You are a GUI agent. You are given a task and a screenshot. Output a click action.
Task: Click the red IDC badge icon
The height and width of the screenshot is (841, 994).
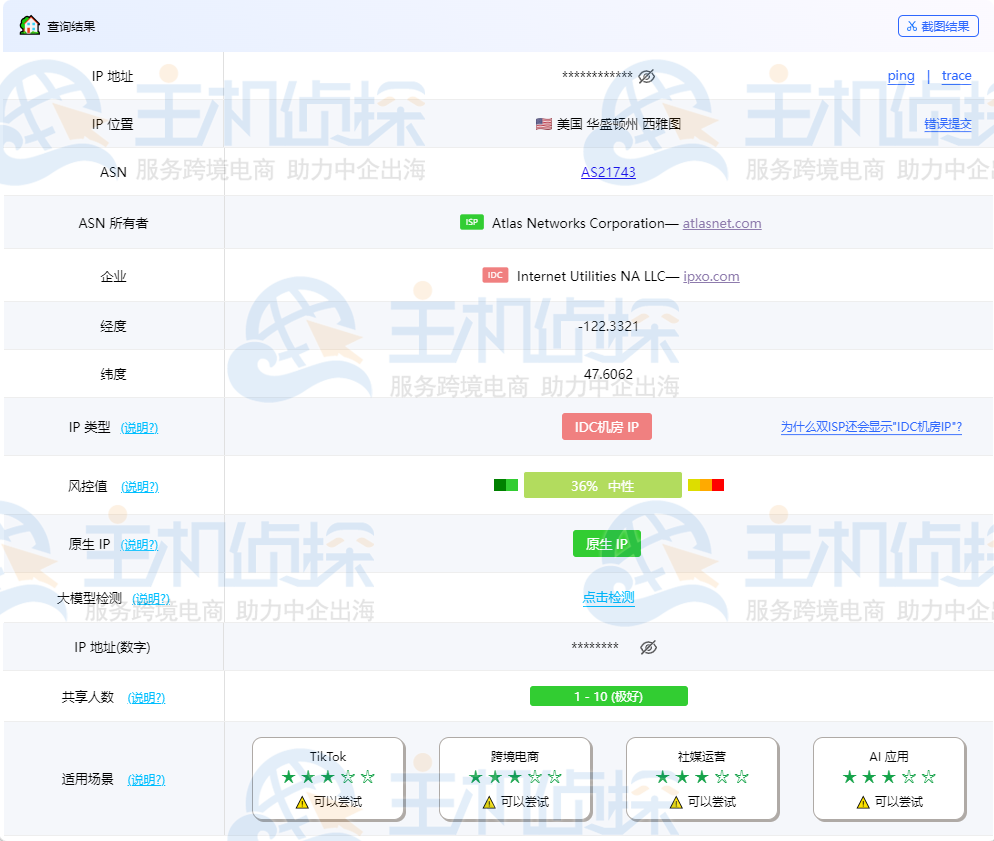tap(495, 275)
